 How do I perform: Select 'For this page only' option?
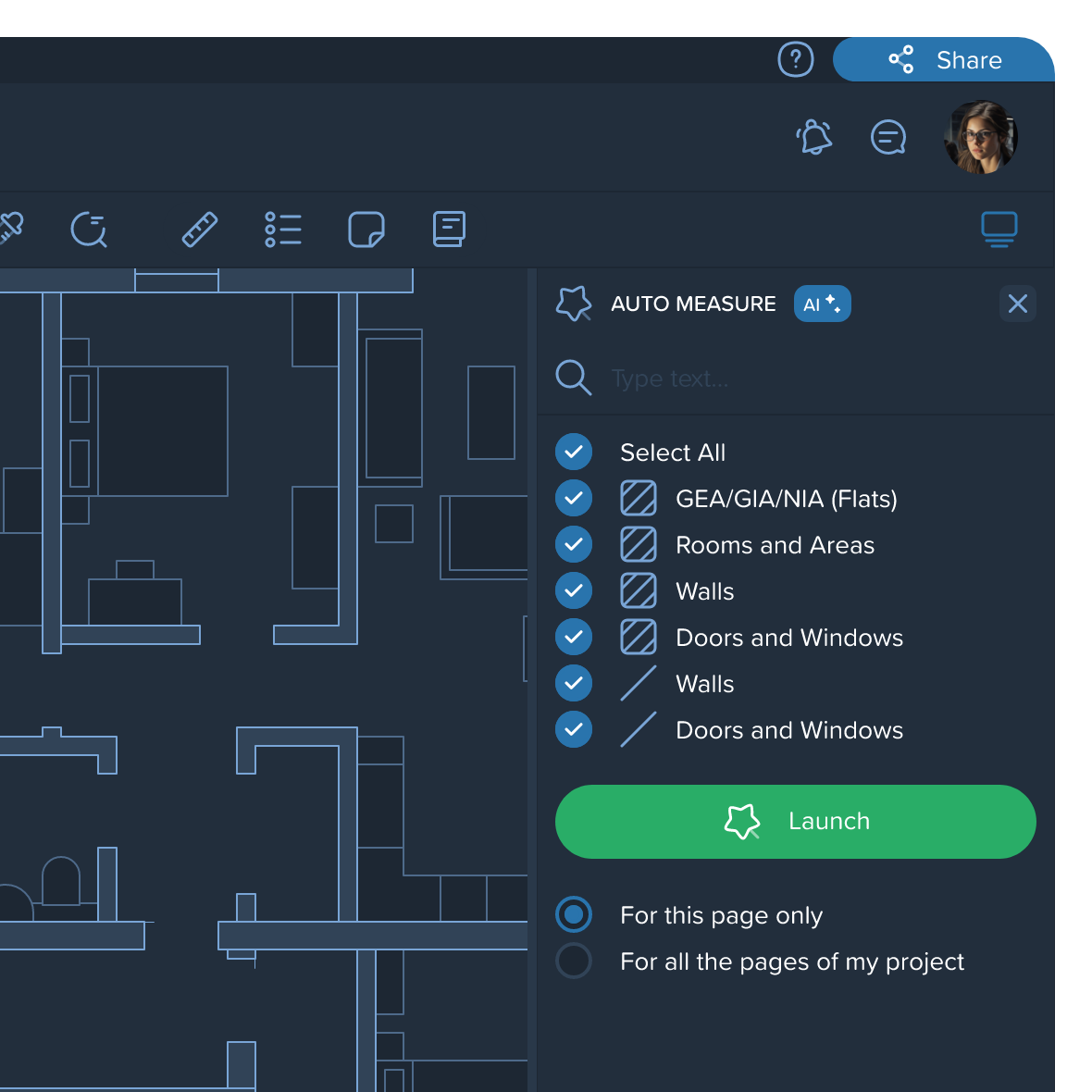pos(574,914)
